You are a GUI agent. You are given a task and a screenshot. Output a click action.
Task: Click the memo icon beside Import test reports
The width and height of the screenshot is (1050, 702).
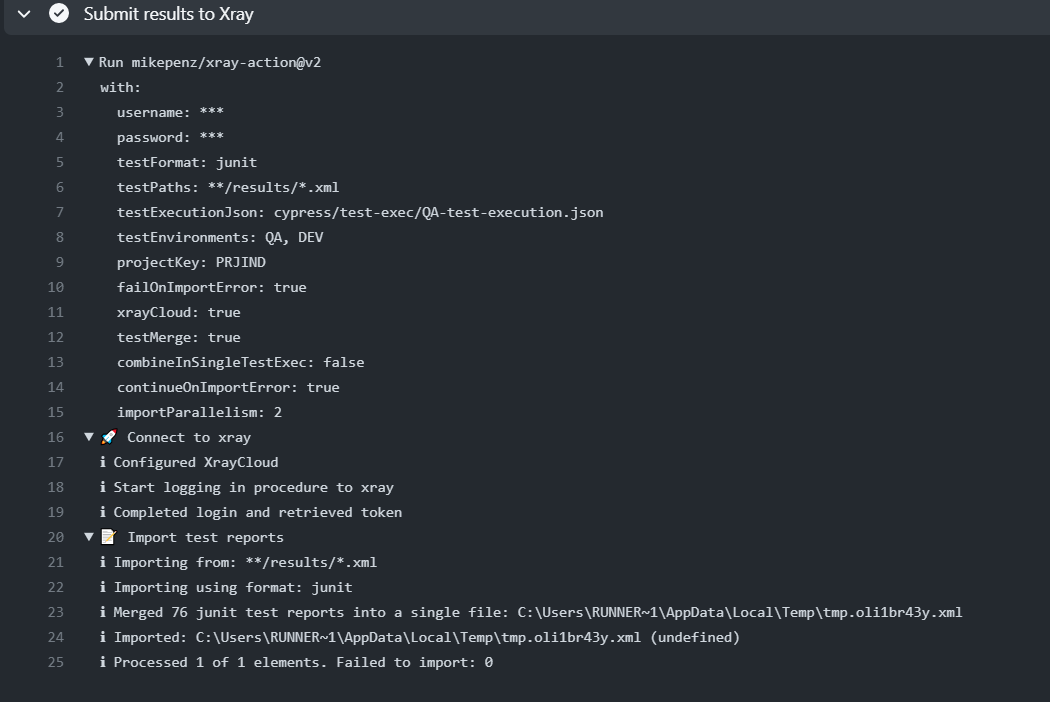108,537
